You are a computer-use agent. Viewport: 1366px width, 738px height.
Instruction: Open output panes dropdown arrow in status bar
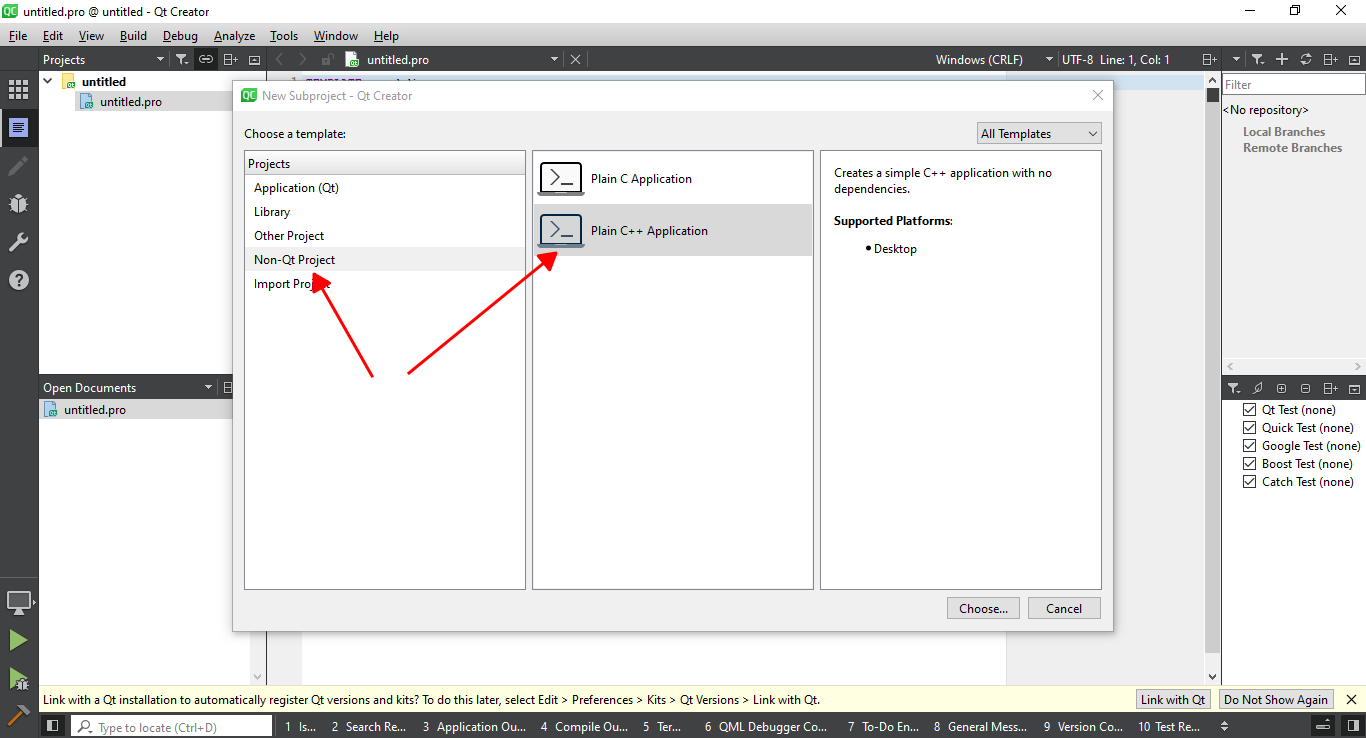coord(1224,727)
